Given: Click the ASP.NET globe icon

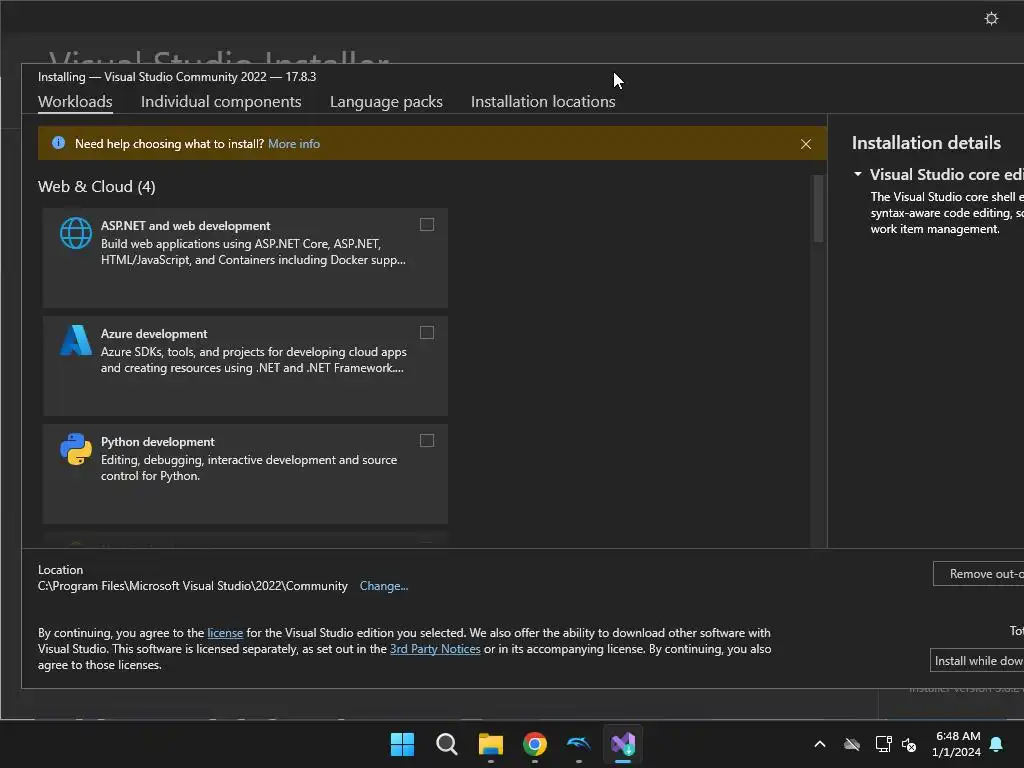Looking at the screenshot, I should pos(76,233).
